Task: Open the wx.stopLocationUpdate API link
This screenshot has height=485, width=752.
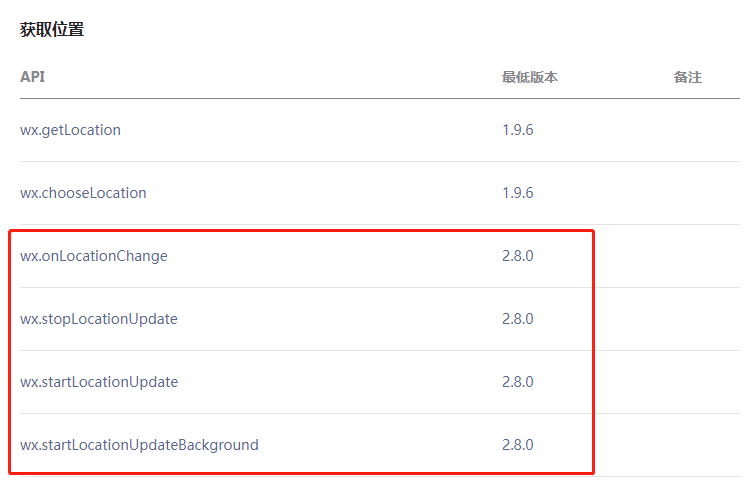Action: tap(99, 319)
